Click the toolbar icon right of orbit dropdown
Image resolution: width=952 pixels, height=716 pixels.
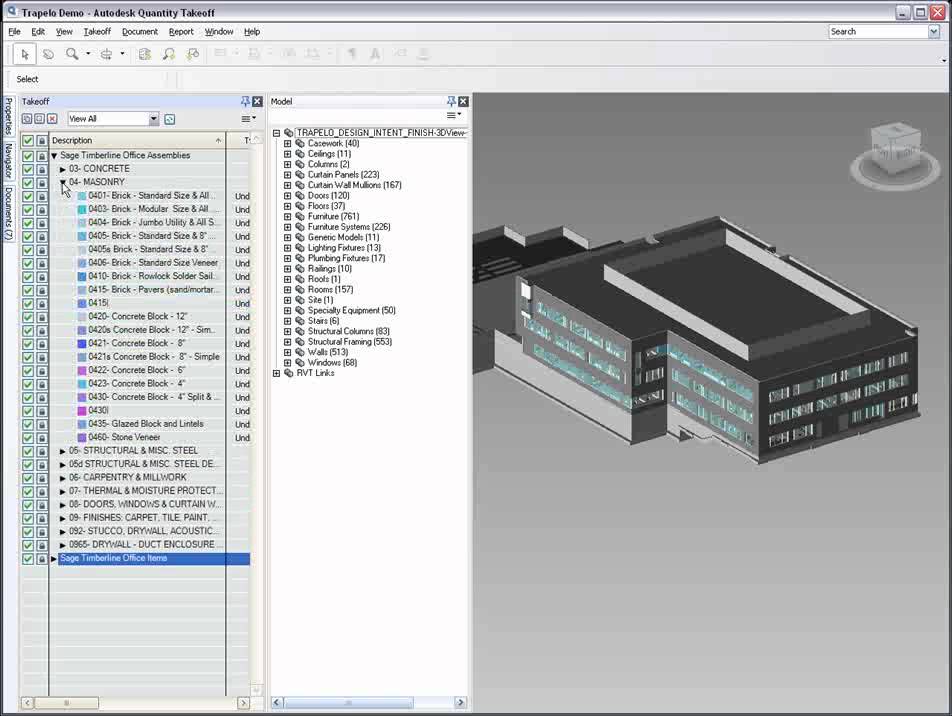(x=144, y=54)
